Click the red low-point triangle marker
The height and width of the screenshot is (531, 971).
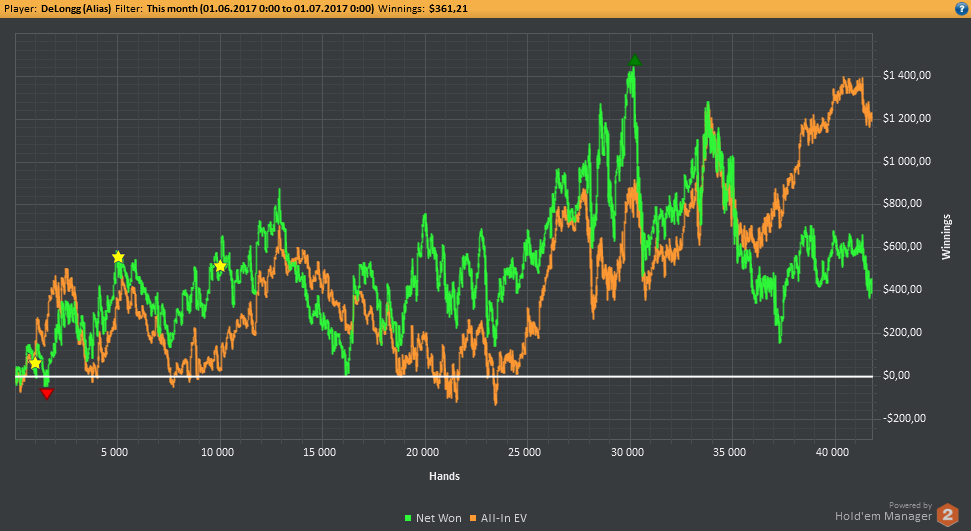click(x=46, y=393)
